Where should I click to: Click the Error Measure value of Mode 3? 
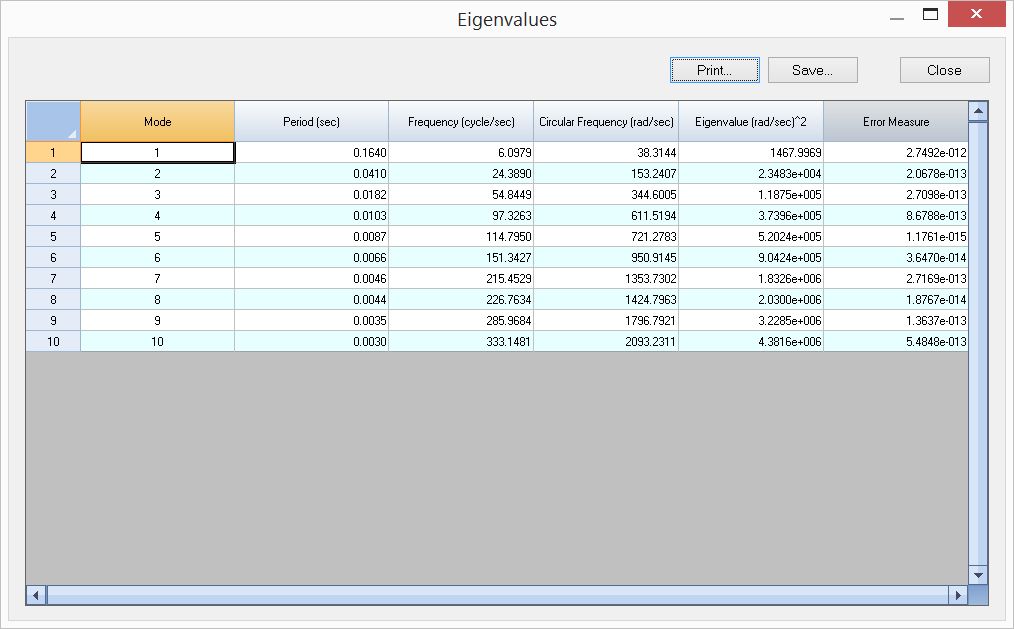click(894, 194)
